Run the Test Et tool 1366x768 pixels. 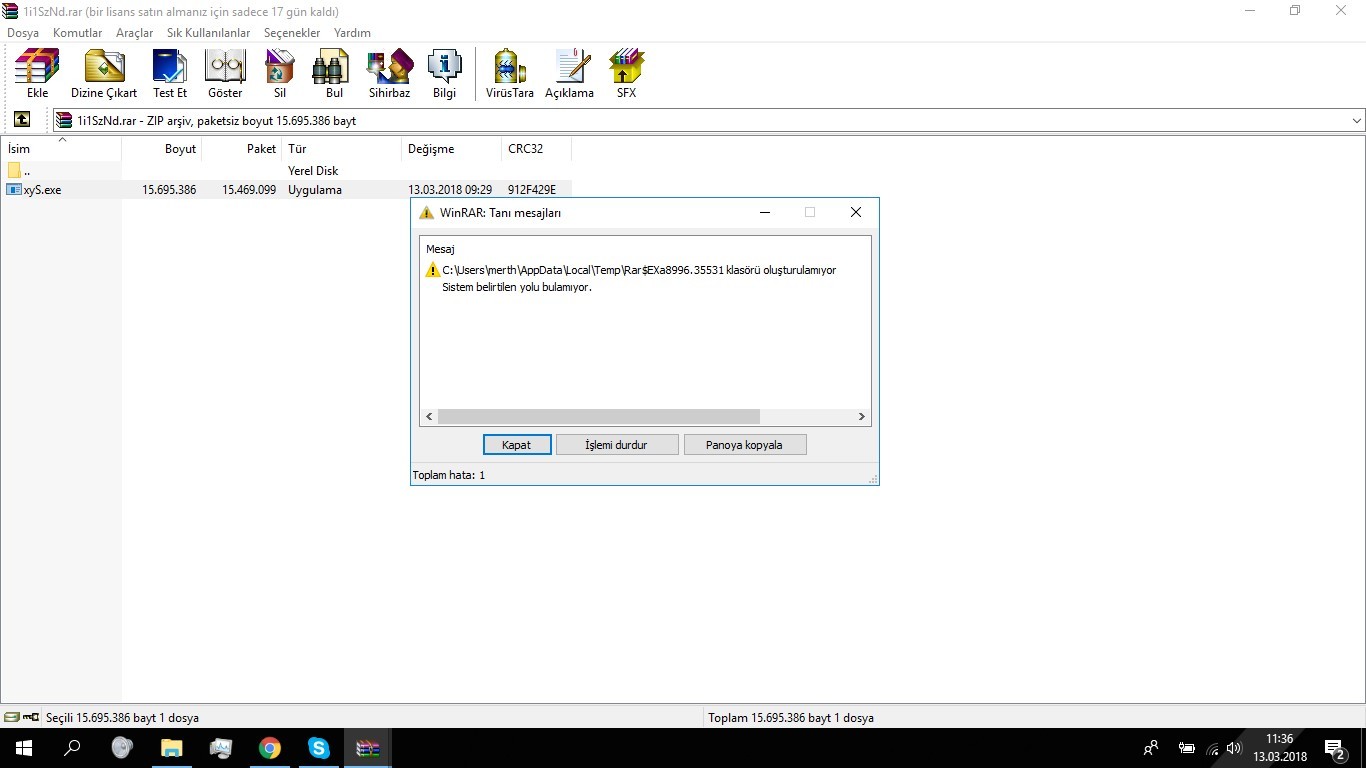[170, 73]
